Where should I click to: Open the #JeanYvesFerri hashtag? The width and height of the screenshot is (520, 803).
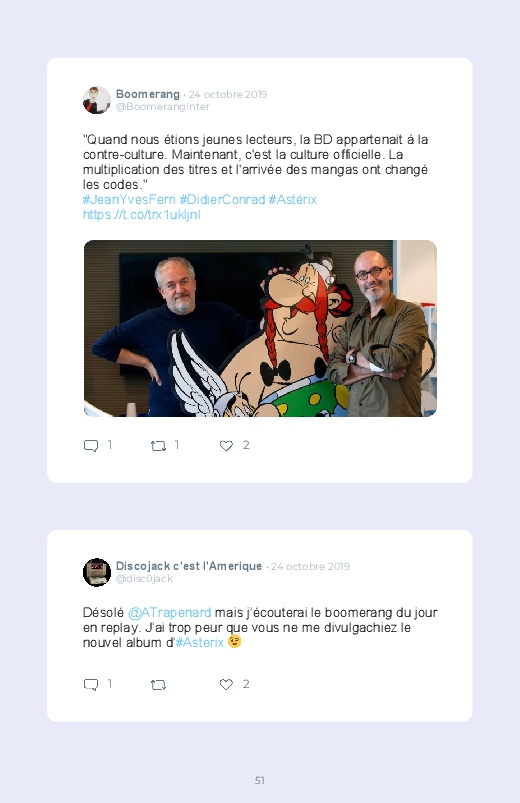coord(129,199)
